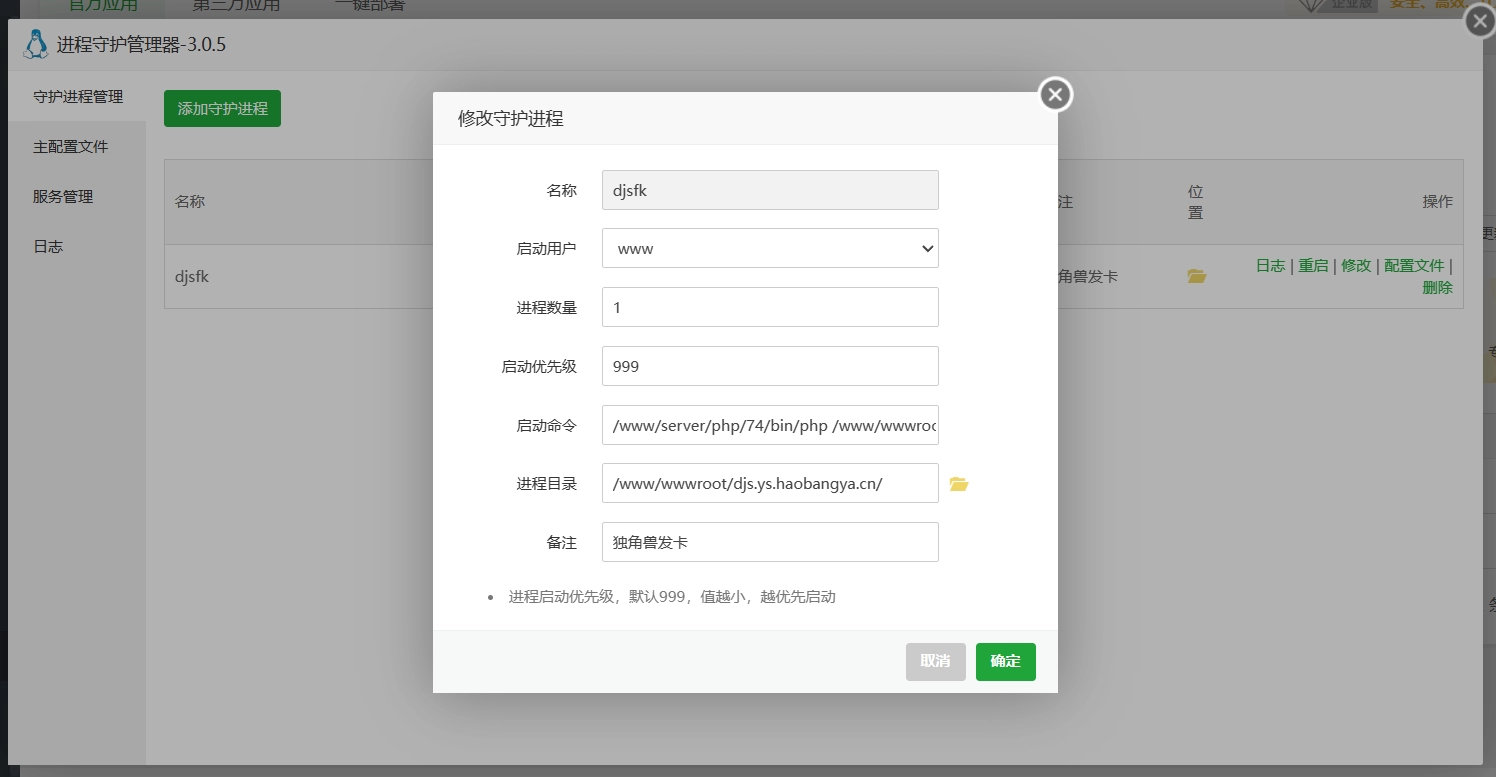Click into the 启动命令 command field

tap(770, 425)
